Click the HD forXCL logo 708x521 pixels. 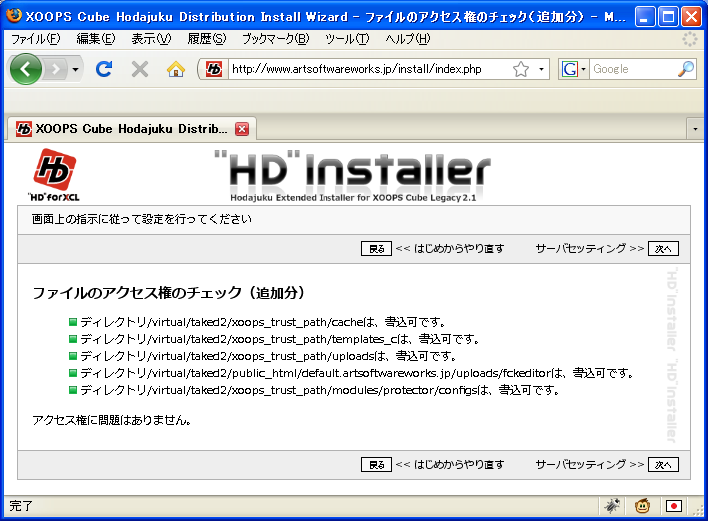(x=54, y=175)
